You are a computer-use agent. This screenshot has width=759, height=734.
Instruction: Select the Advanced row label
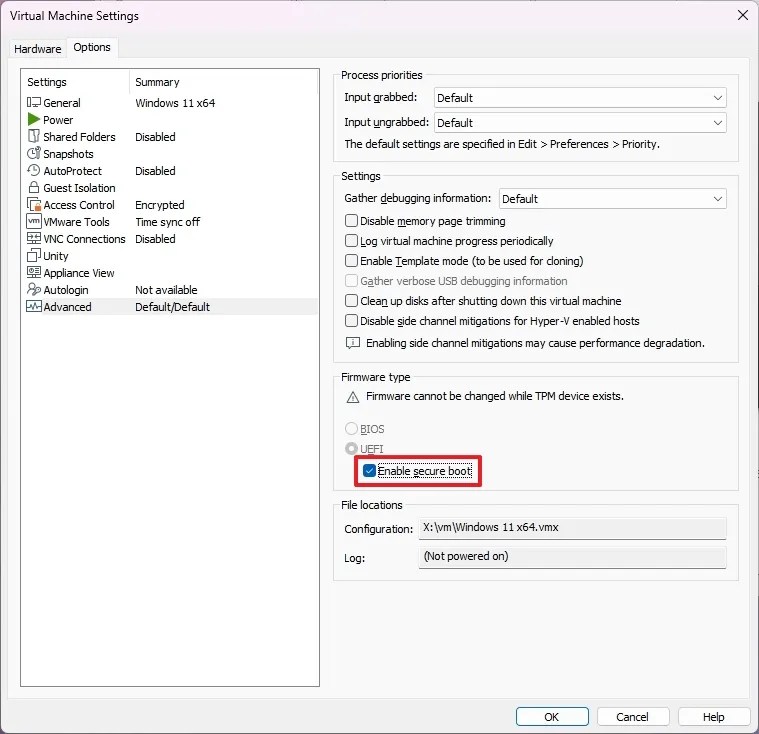[67, 307]
